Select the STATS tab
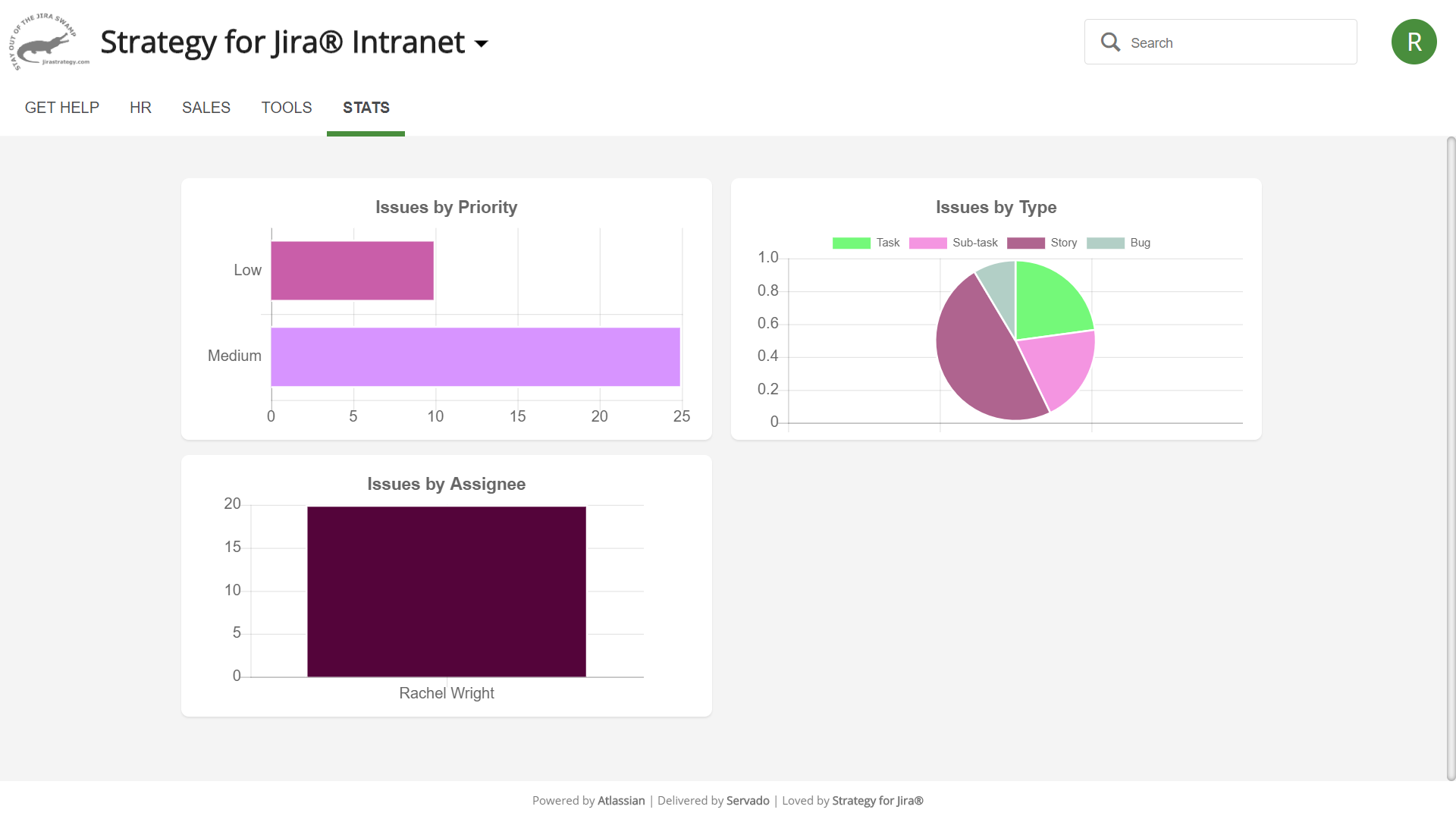The width and height of the screenshot is (1456, 819). 366,108
